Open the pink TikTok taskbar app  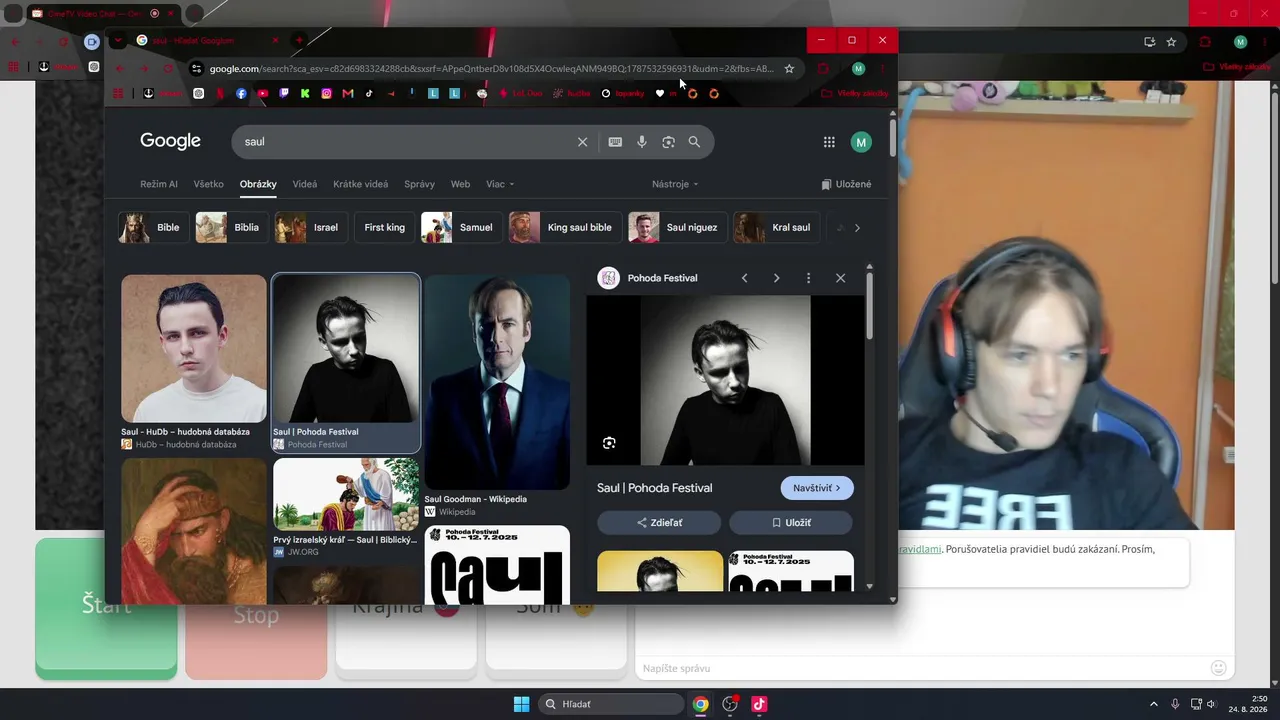click(x=759, y=704)
